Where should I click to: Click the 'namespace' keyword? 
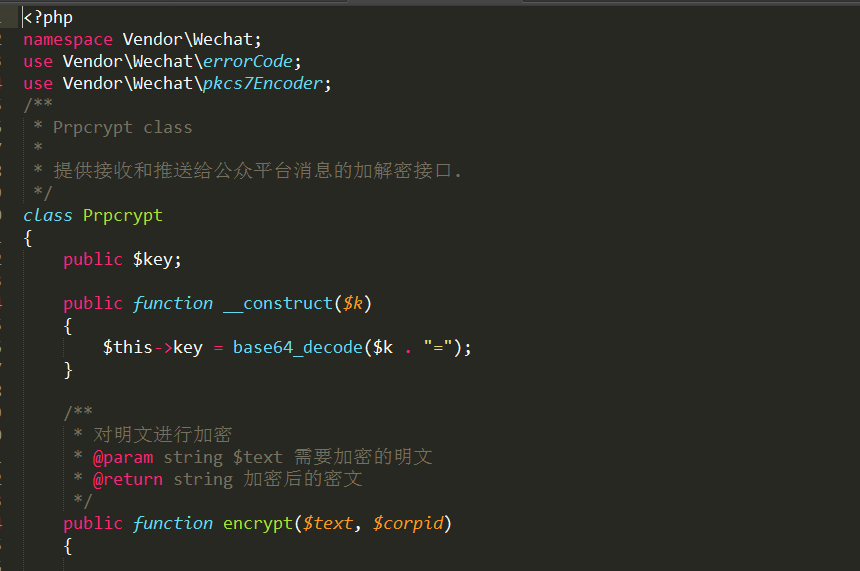[68, 39]
